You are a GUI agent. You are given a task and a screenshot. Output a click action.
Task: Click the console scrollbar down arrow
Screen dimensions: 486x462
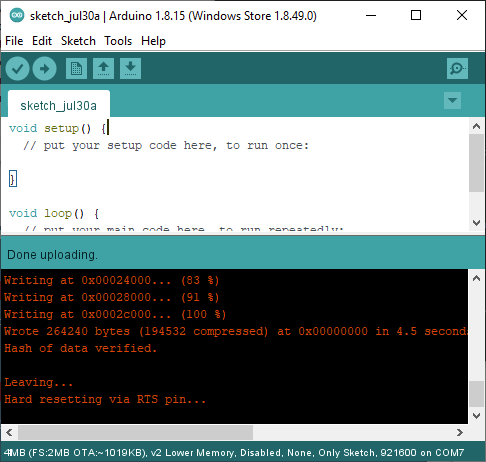(476, 416)
